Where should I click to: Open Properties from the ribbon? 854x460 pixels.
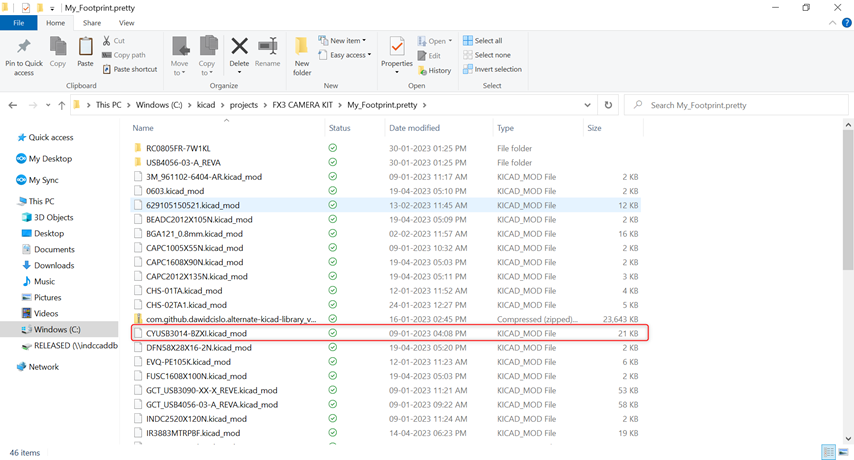coord(397,51)
